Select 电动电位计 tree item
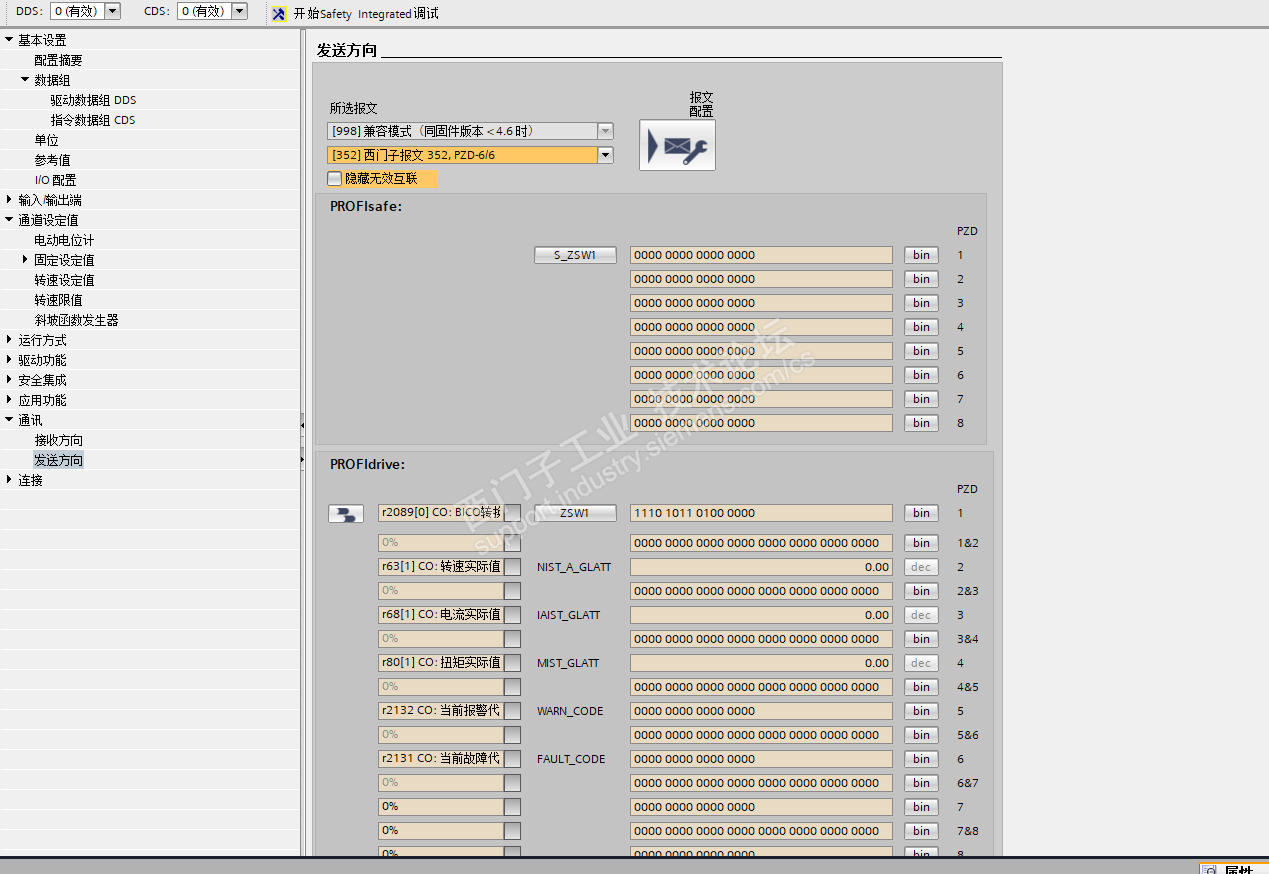 (64, 240)
